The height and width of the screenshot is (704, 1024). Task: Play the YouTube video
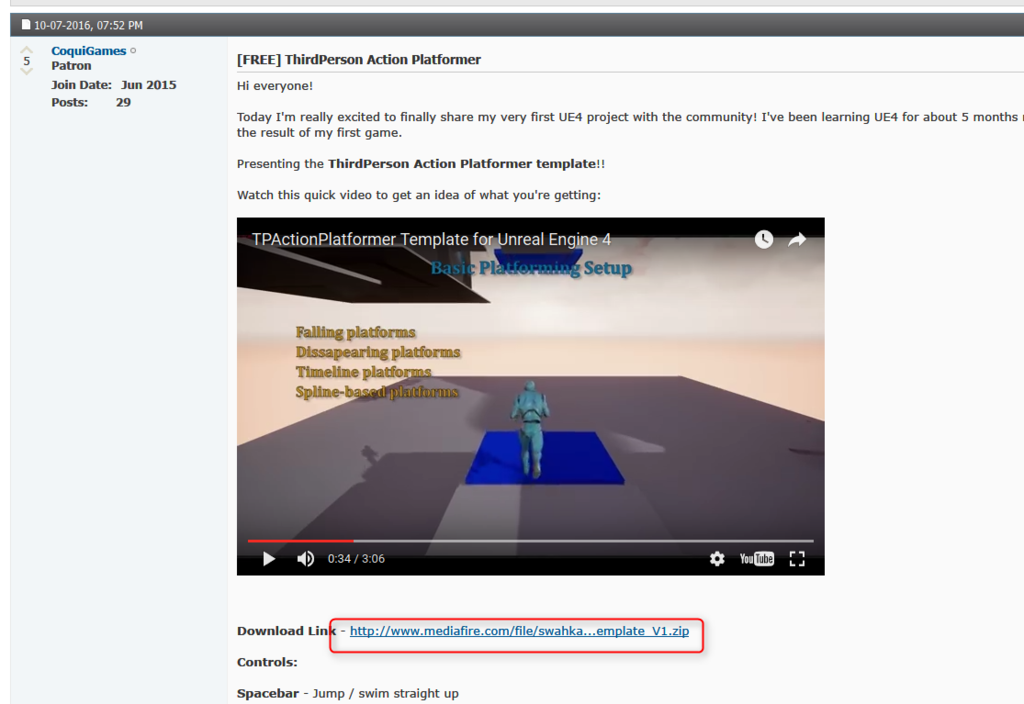(x=268, y=559)
